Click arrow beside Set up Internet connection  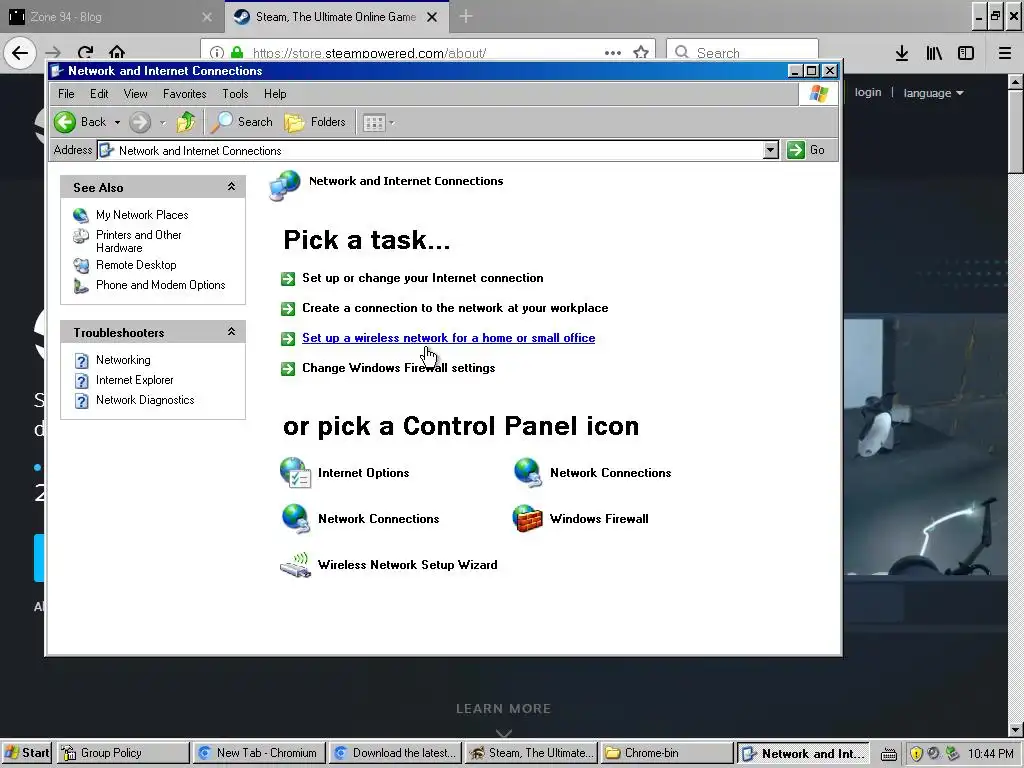click(288, 279)
